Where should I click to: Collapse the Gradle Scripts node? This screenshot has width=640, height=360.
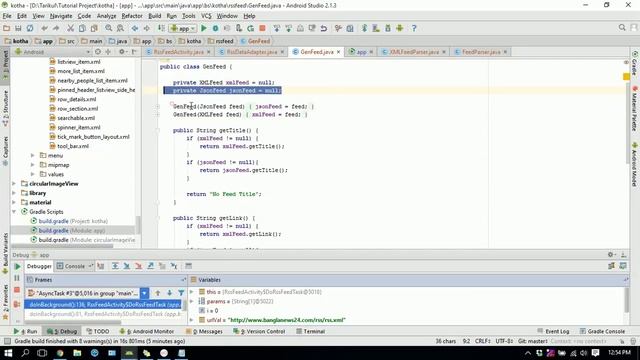14,212
